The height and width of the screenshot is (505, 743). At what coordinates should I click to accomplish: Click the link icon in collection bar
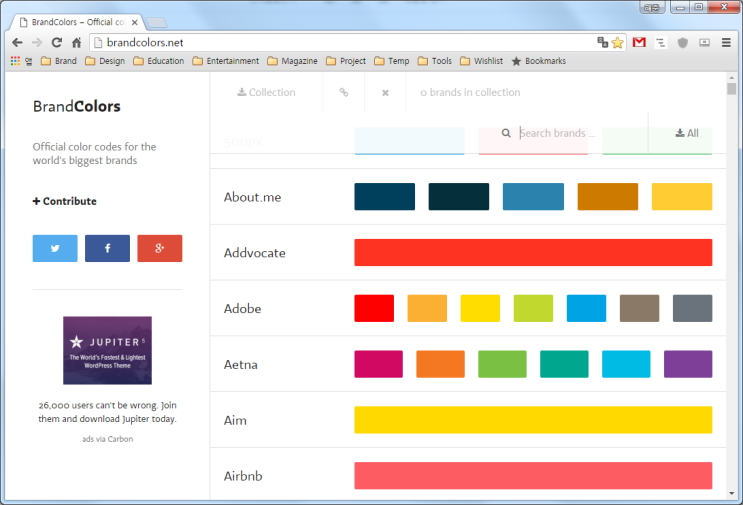[344, 93]
